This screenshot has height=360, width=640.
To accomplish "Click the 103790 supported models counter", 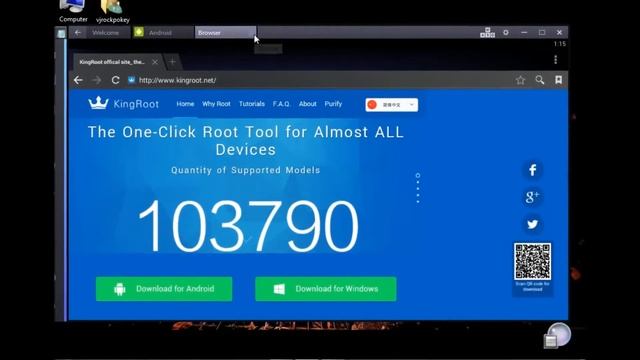I will pyautogui.click(x=248, y=226).
